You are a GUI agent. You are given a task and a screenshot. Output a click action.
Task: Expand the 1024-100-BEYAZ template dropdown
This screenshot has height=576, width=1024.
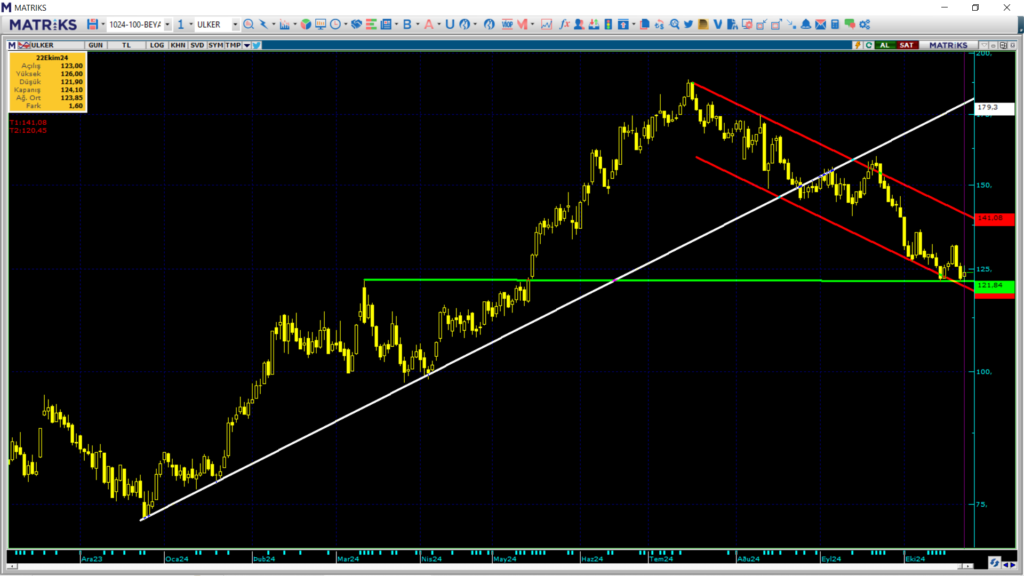pyautogui.click(x=167, y=24)
